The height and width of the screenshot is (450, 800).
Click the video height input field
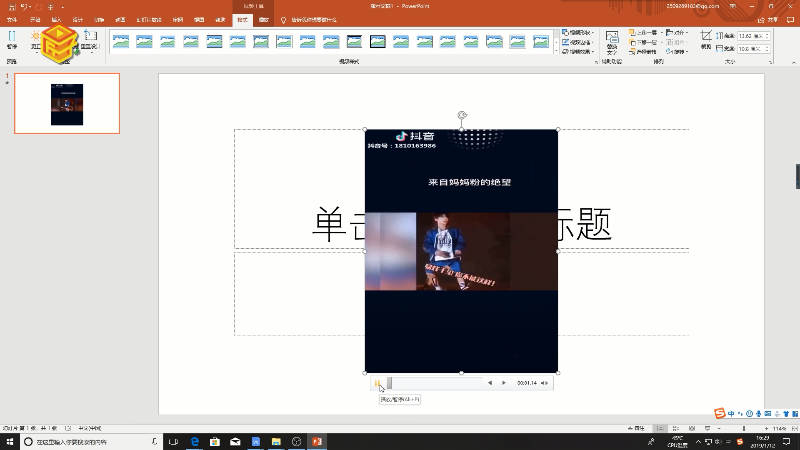[754, 35]
